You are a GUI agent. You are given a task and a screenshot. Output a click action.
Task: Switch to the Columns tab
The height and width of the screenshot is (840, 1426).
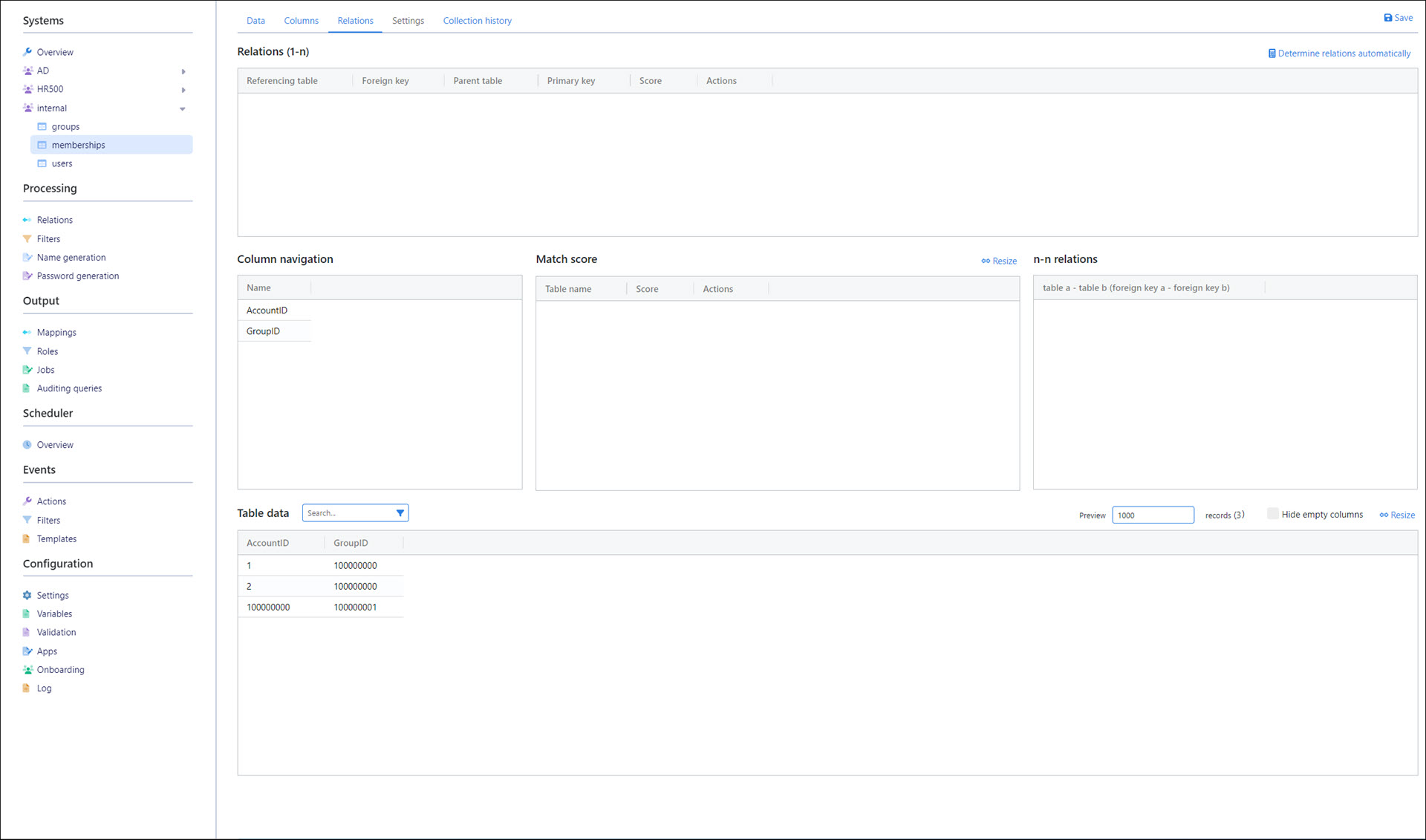click(301, 21)
